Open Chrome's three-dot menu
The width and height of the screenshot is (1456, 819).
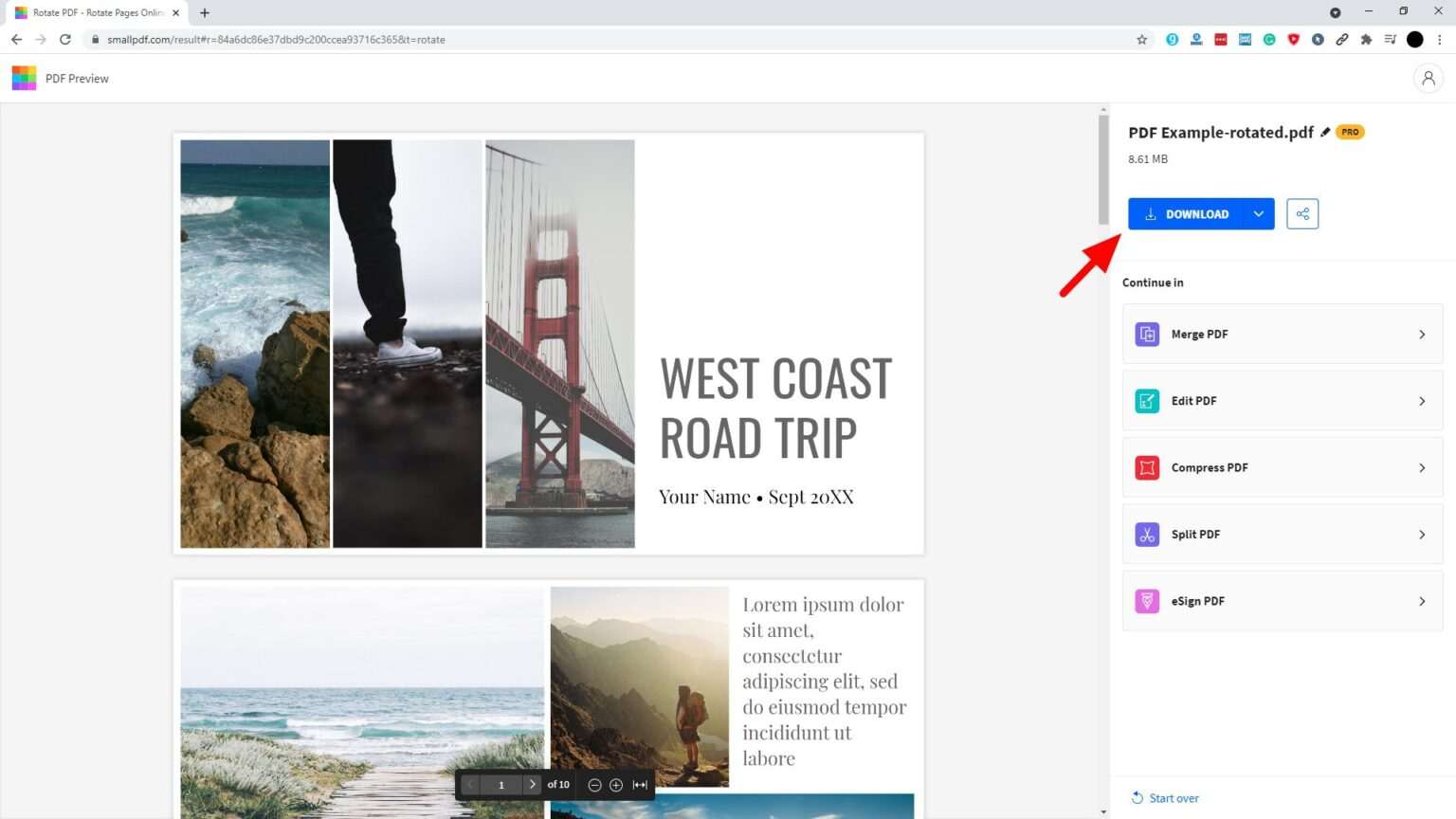pos(1439,40)
